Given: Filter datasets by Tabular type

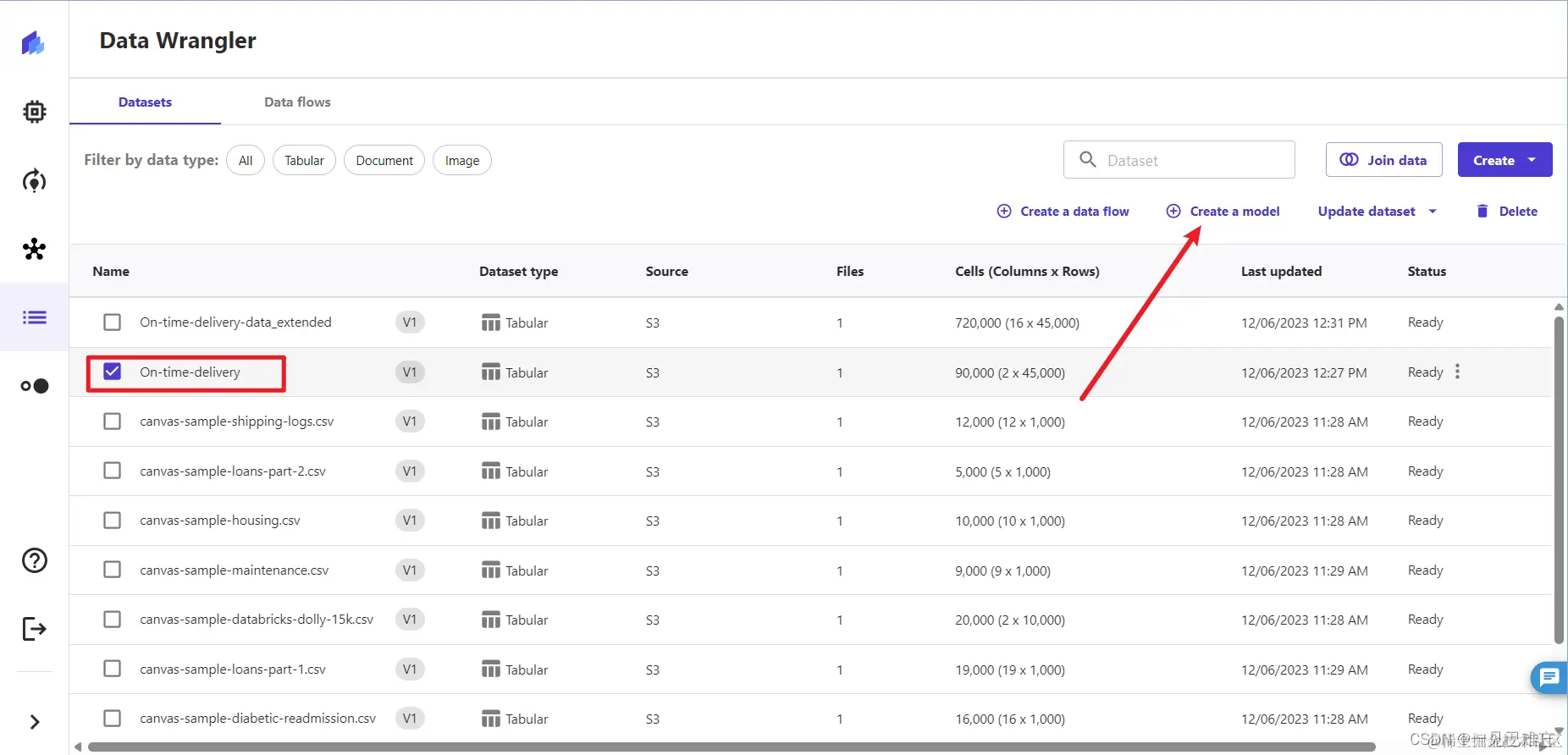Looking at the screenshot, I should [304, 160].
